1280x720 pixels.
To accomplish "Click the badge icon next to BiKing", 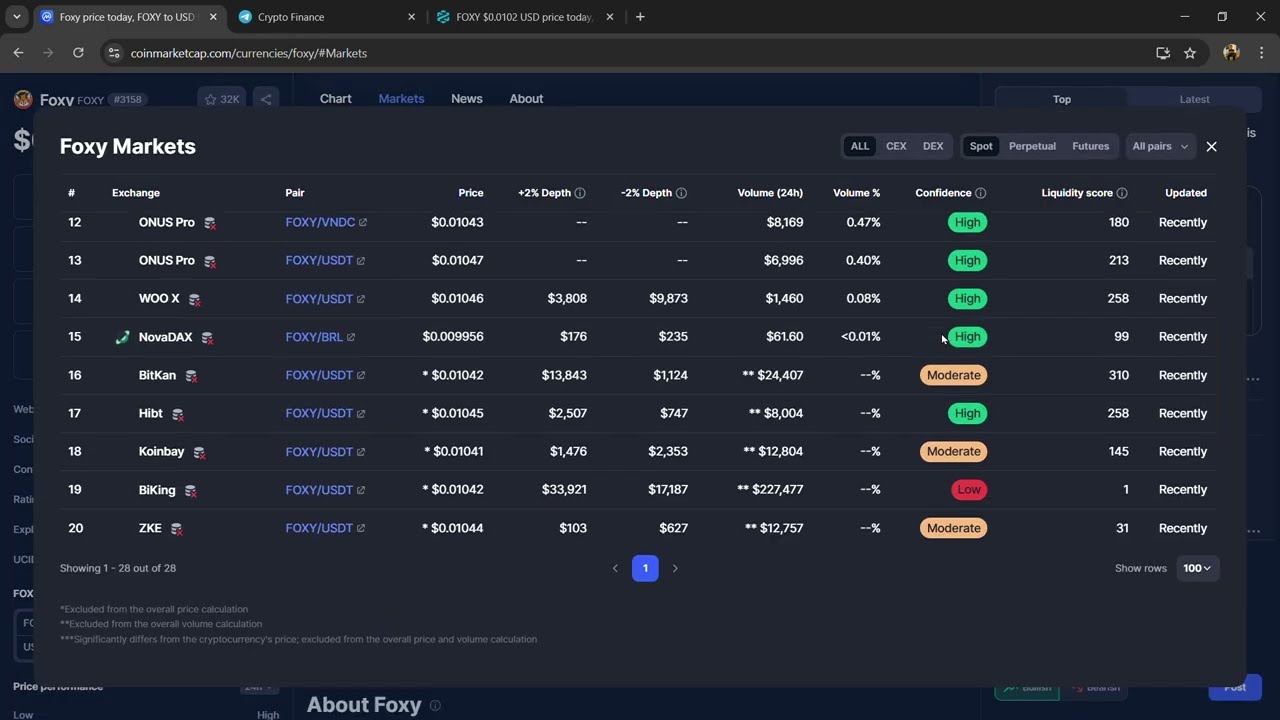I will click(190, 490).
